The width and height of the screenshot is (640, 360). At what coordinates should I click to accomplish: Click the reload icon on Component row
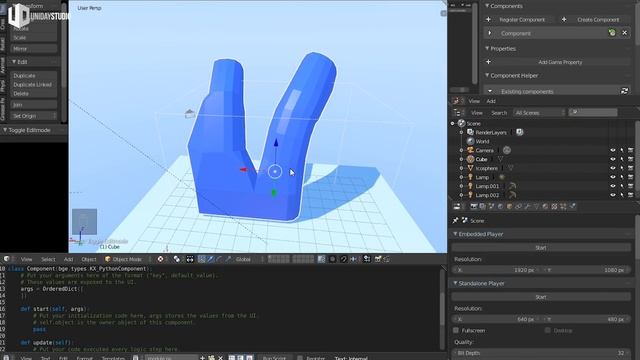611,33
